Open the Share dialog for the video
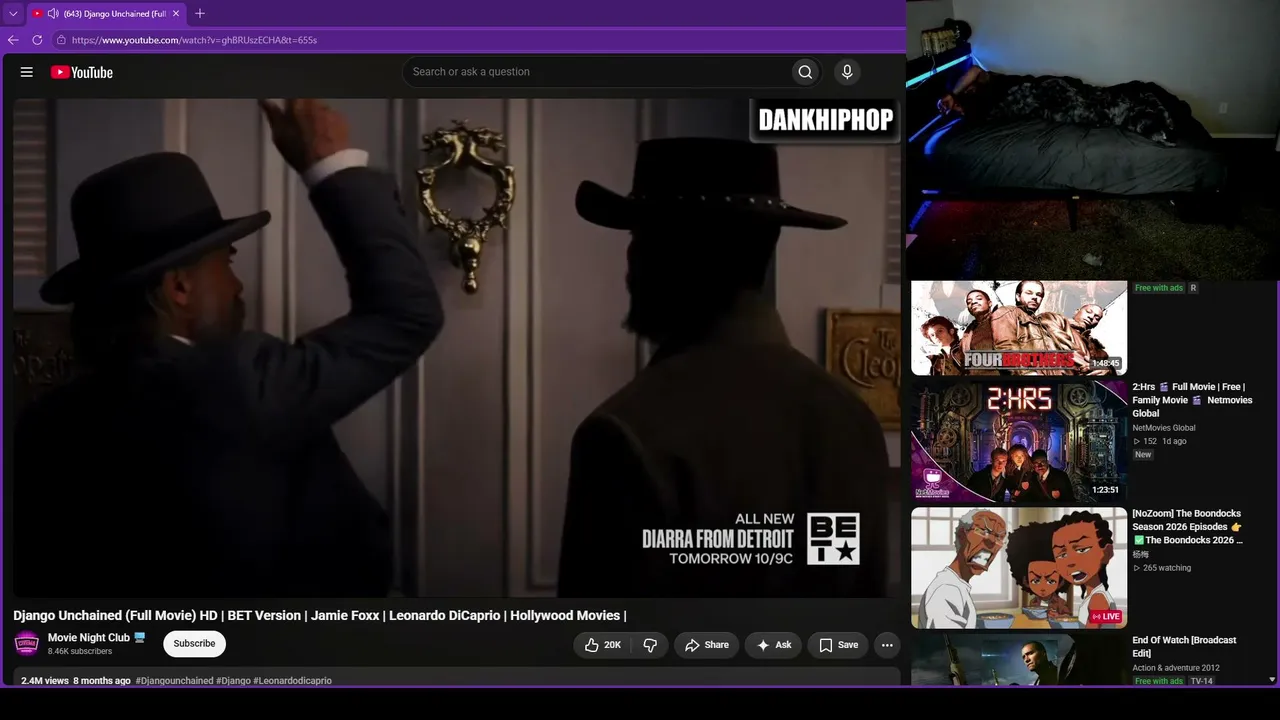 coord(706,645)
